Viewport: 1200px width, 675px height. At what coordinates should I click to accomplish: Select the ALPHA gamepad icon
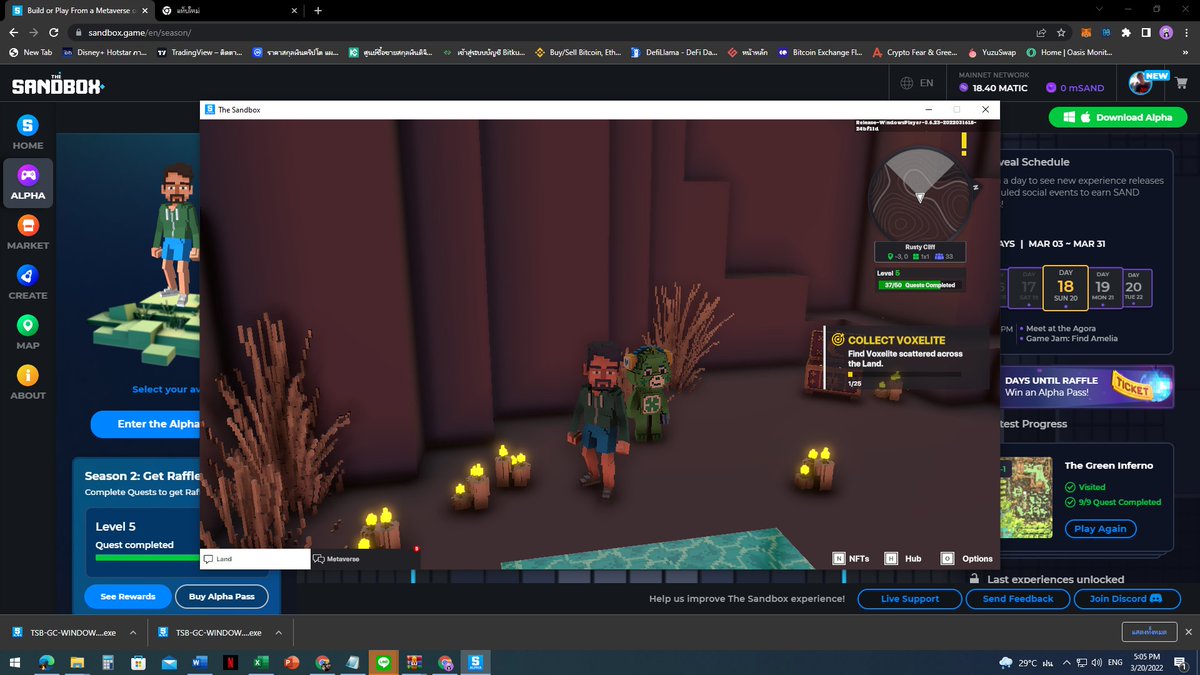tap(28, 175)
